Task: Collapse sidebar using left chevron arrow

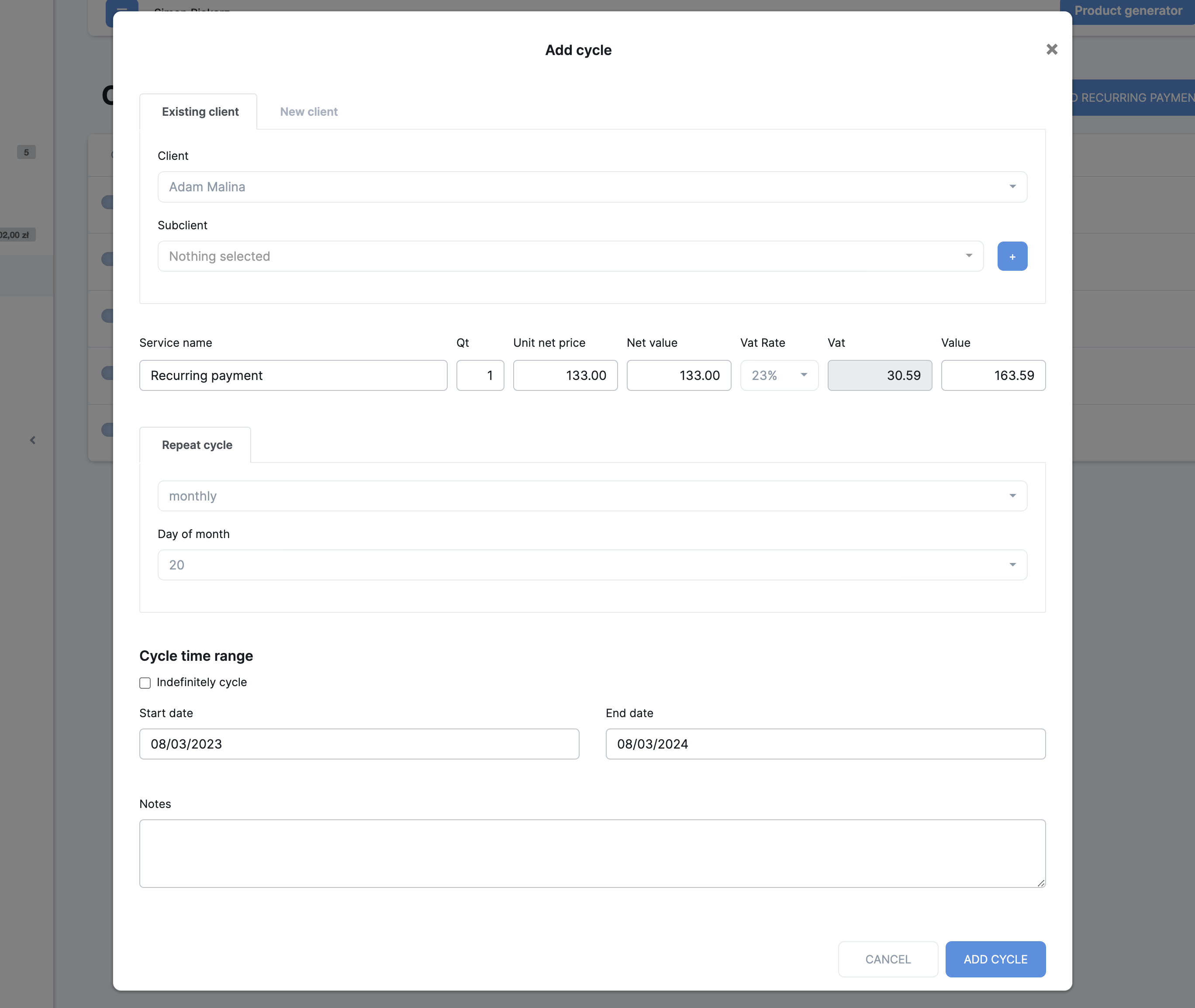Action: (x=33, y=440)
